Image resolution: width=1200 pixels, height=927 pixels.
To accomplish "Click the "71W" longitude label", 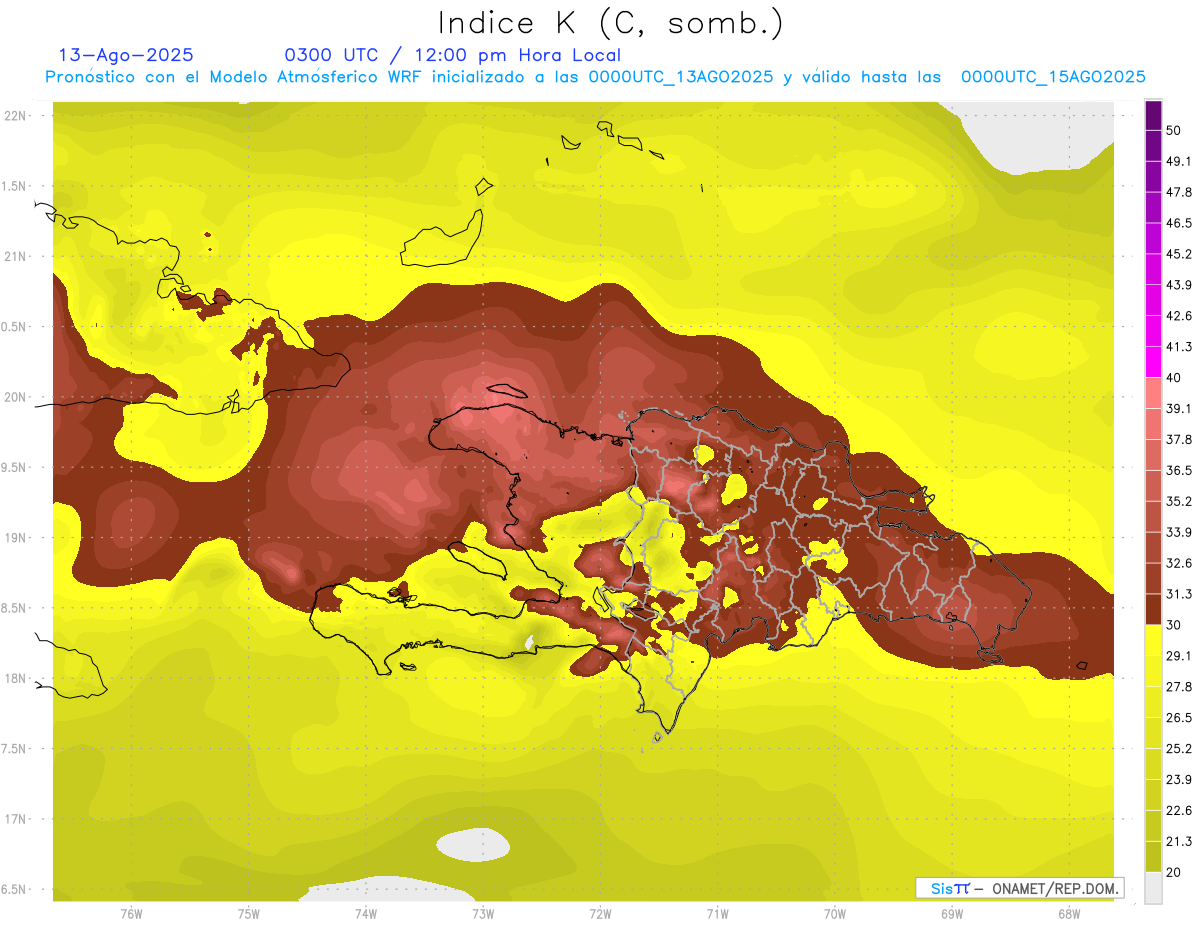I will pos(717,914).
